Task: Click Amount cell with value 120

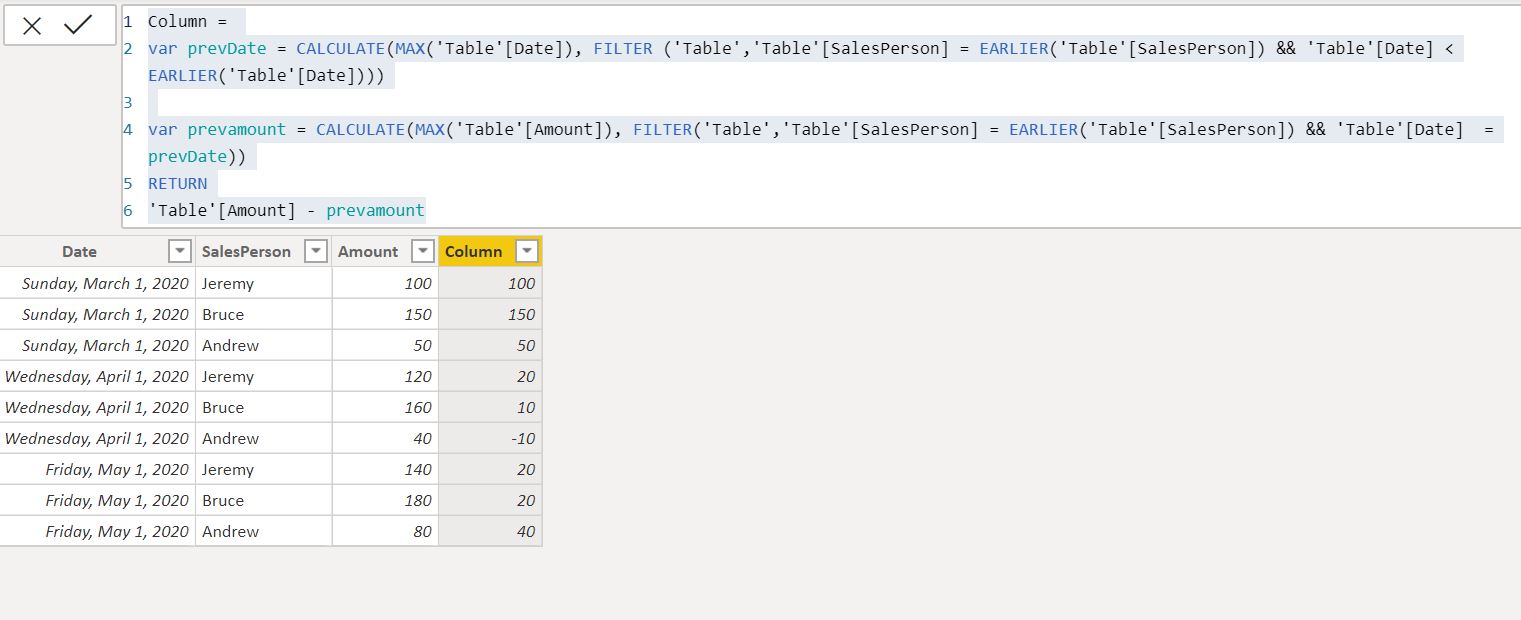Action: point(385,376)
